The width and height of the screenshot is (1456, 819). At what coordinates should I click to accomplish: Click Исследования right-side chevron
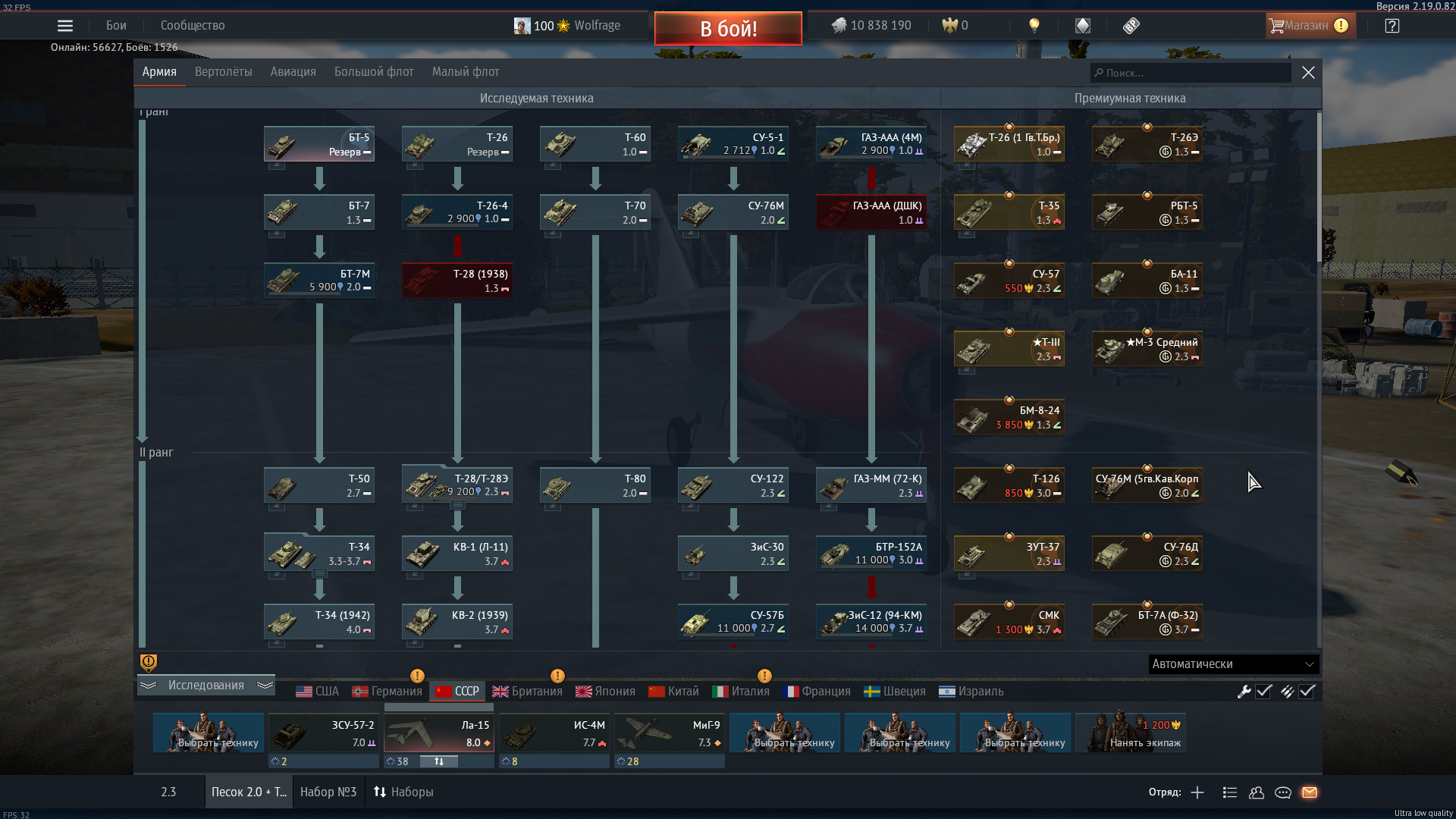[x=265, y=686]
